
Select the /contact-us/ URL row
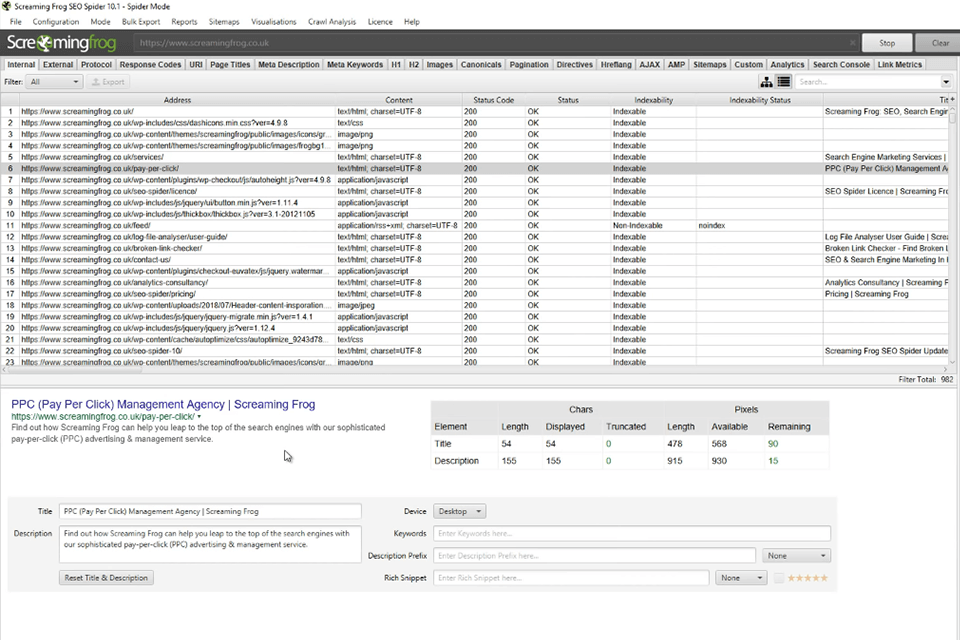[474, 260]
